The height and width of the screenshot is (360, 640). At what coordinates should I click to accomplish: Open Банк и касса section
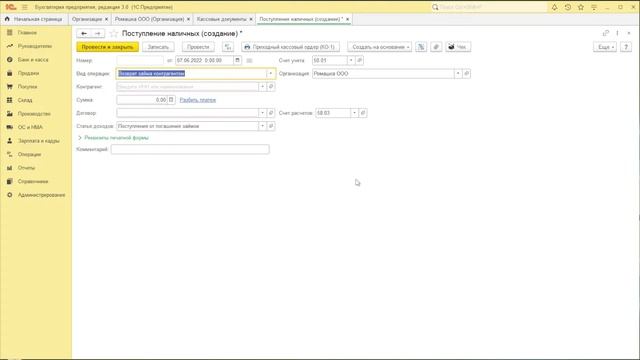click(x=33, y=60)
